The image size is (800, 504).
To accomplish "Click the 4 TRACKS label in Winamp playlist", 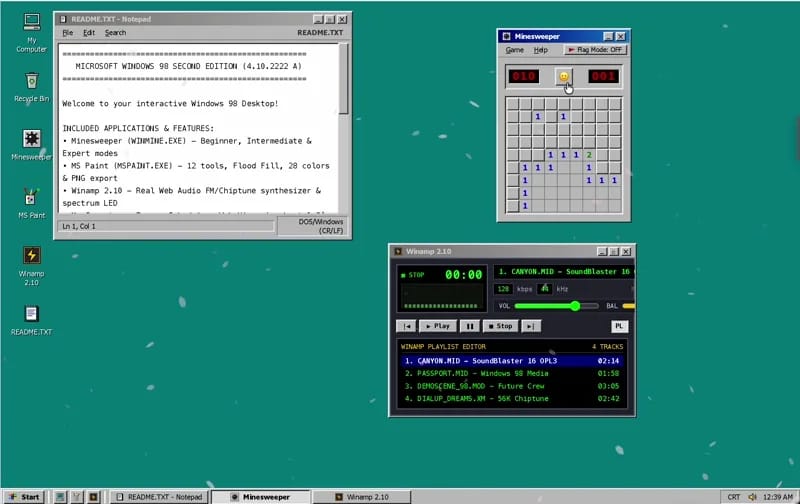I will click(608, 347).
